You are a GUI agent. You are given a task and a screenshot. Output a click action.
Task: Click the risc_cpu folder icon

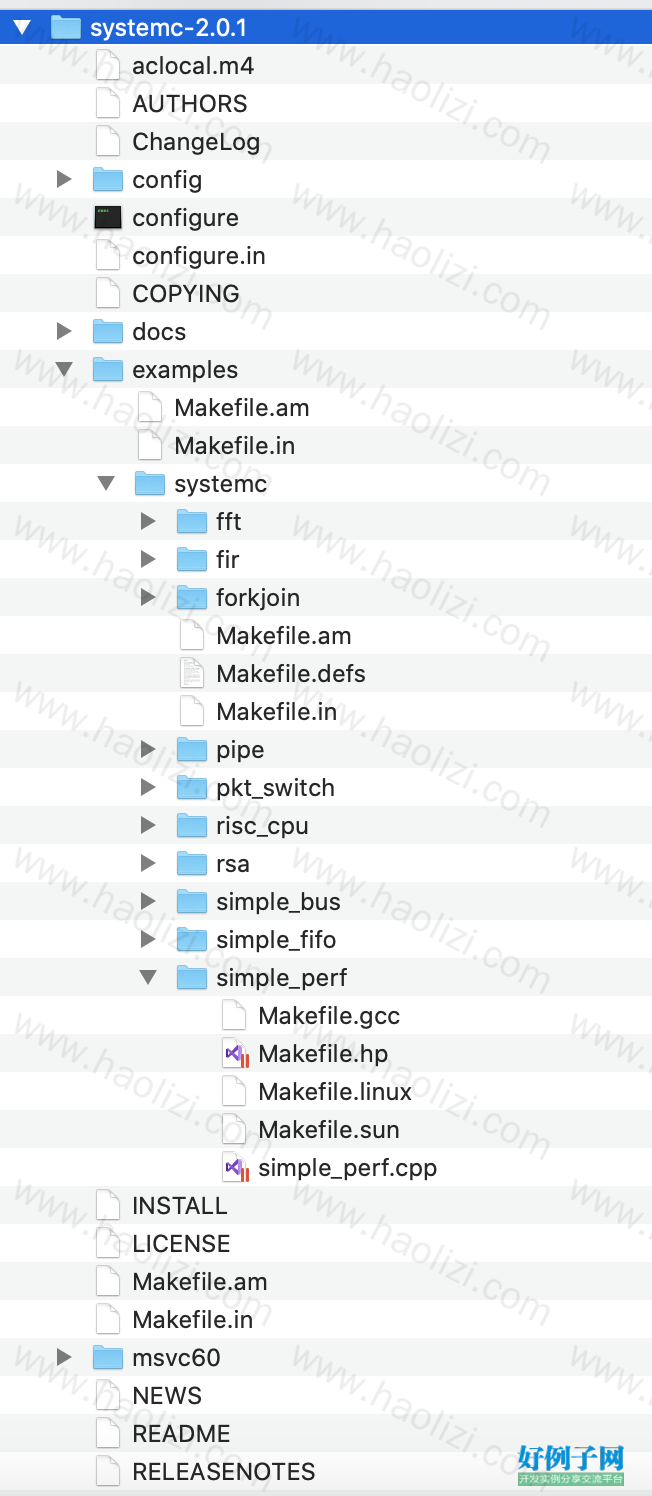[191, 826]
